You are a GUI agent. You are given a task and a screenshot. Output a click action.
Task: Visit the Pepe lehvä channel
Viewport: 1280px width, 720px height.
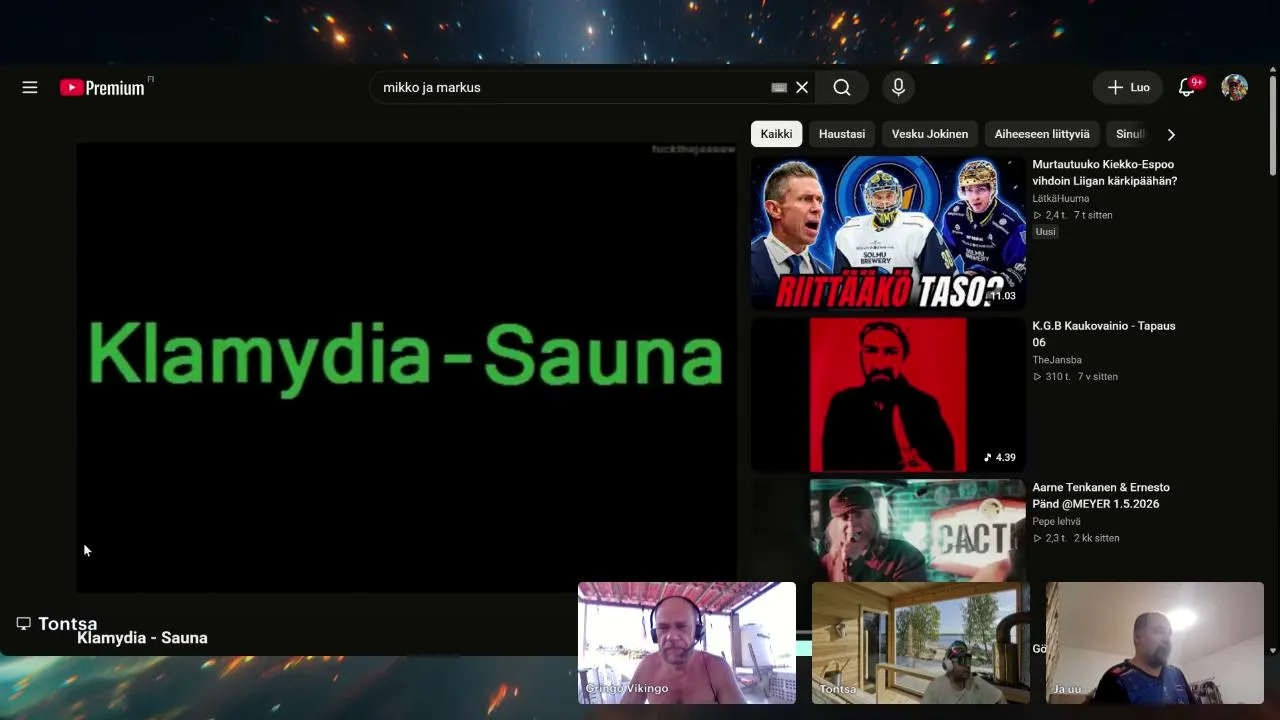(1056, 521)
